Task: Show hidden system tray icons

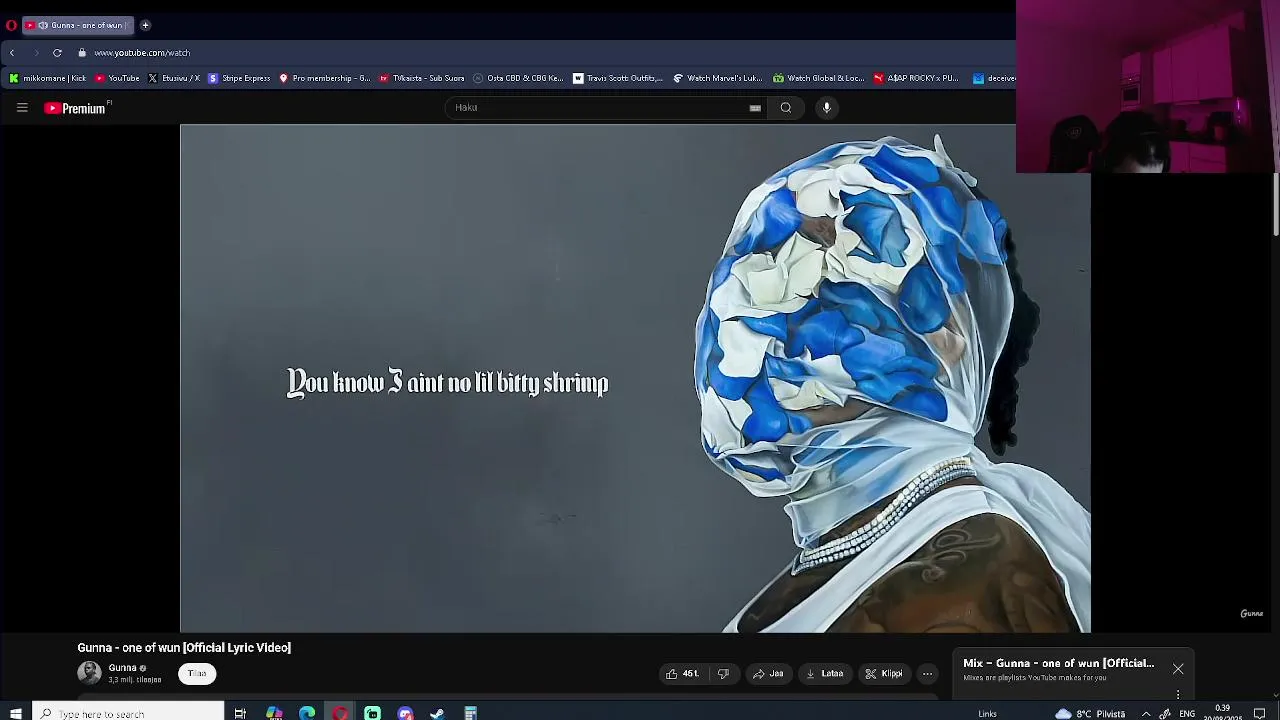Action: [x=1146, y=713]
